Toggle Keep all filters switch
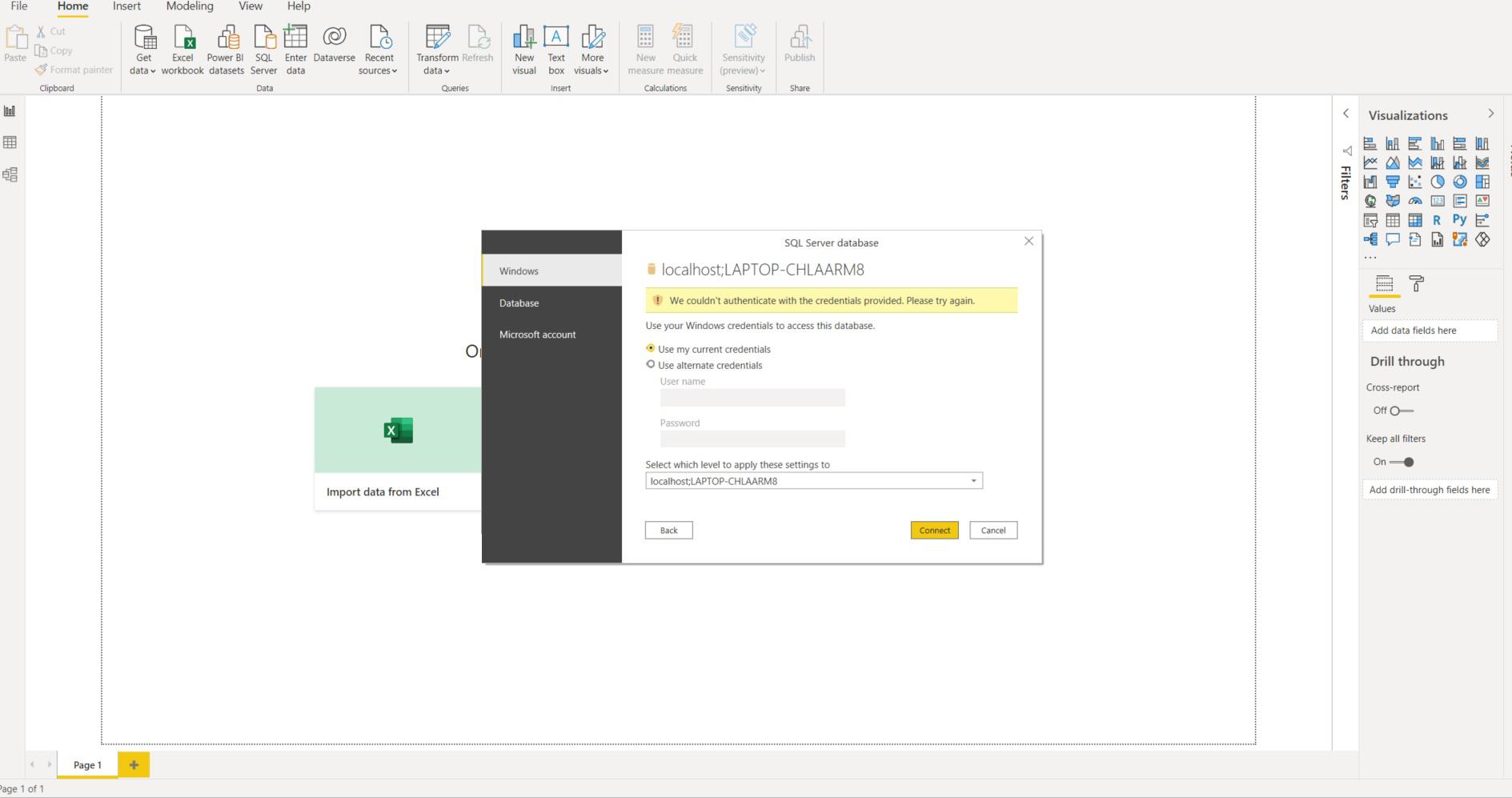This screenshot has width=1512, height=798. [x=1402, y=462]
